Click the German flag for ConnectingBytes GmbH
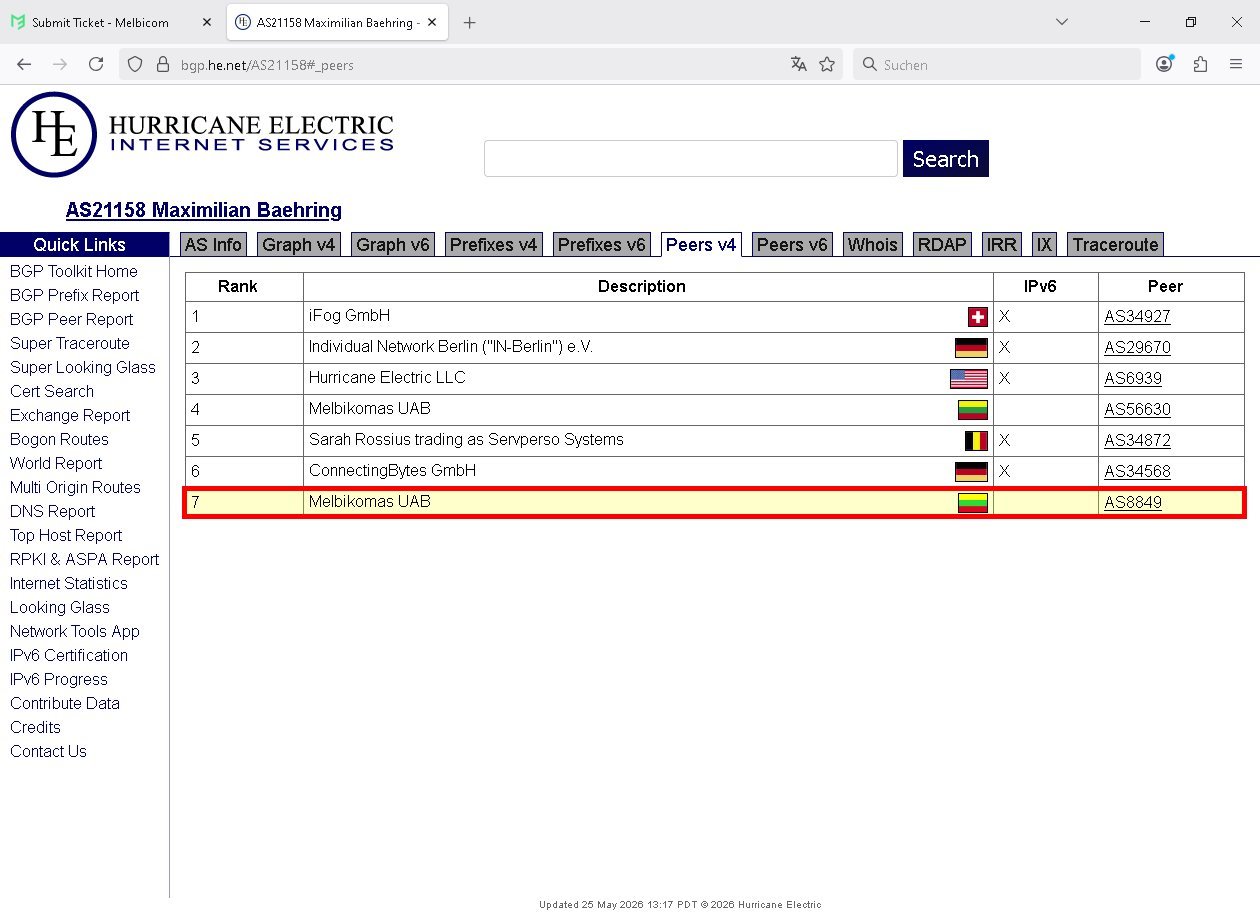 pos(971,472)
